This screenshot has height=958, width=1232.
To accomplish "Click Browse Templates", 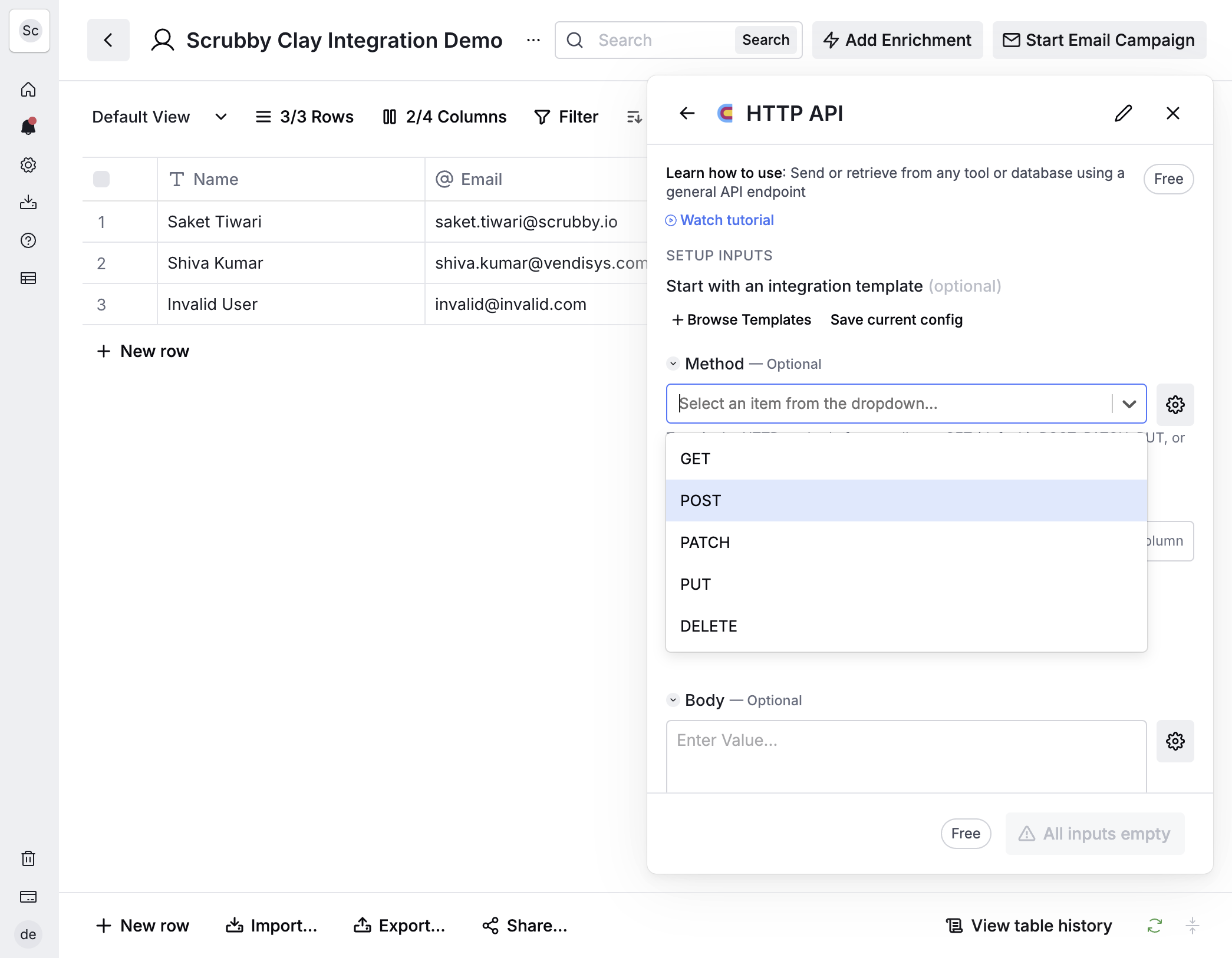I will pos(742,319).
